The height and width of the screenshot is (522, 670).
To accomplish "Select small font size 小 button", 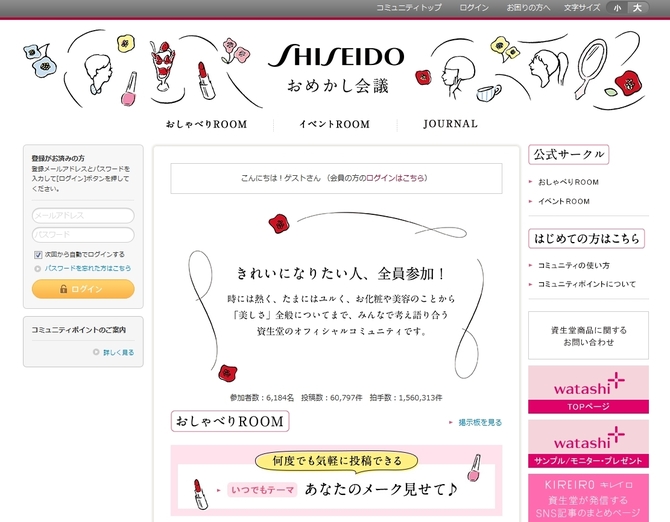I will 617,8.
